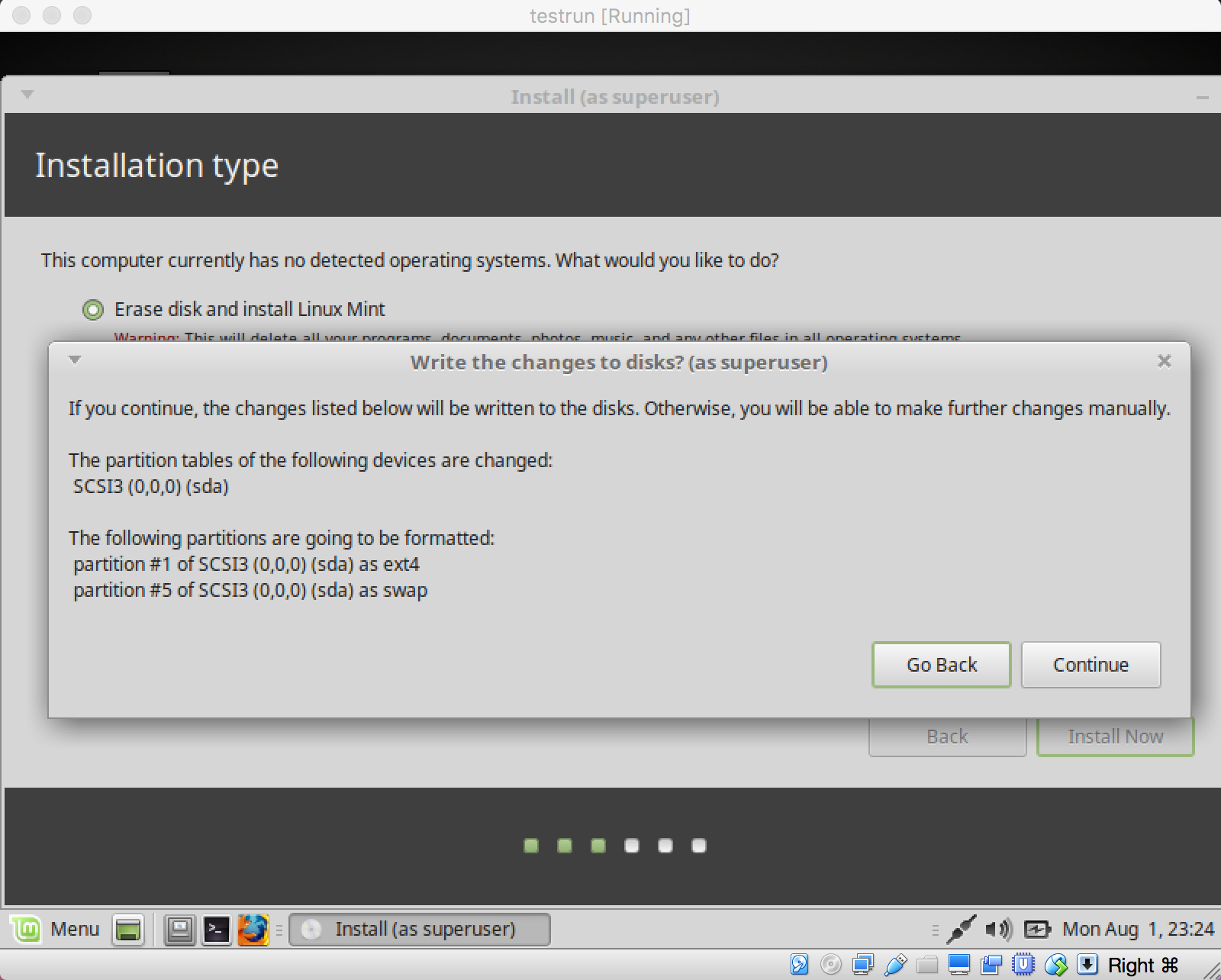
Task: Click the first green progress dot
Action: (531, 846)
